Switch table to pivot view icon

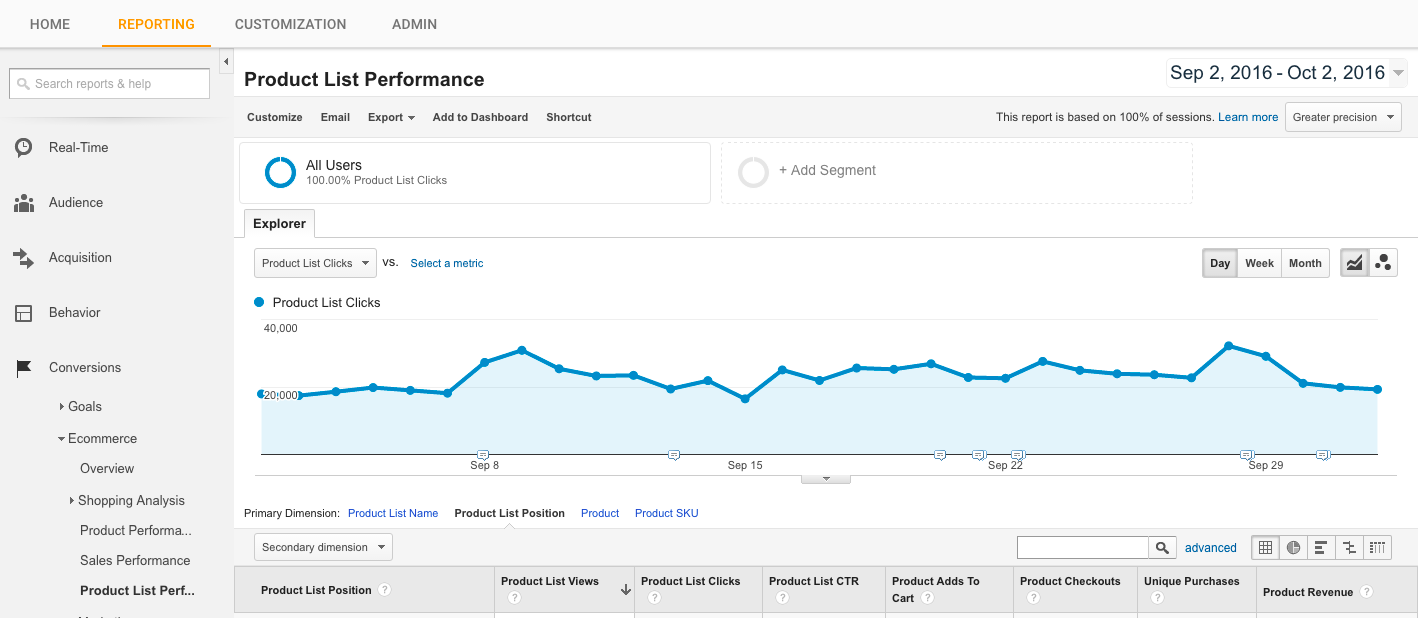pos(1377,547)
